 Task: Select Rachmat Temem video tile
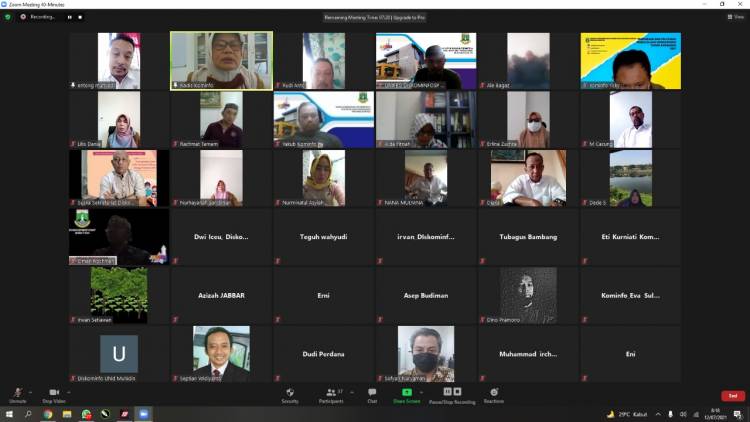pos(221,120)
